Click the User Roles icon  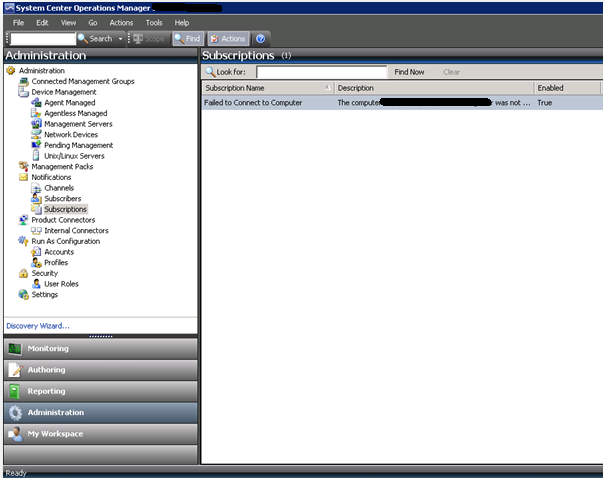click(36, 284)
